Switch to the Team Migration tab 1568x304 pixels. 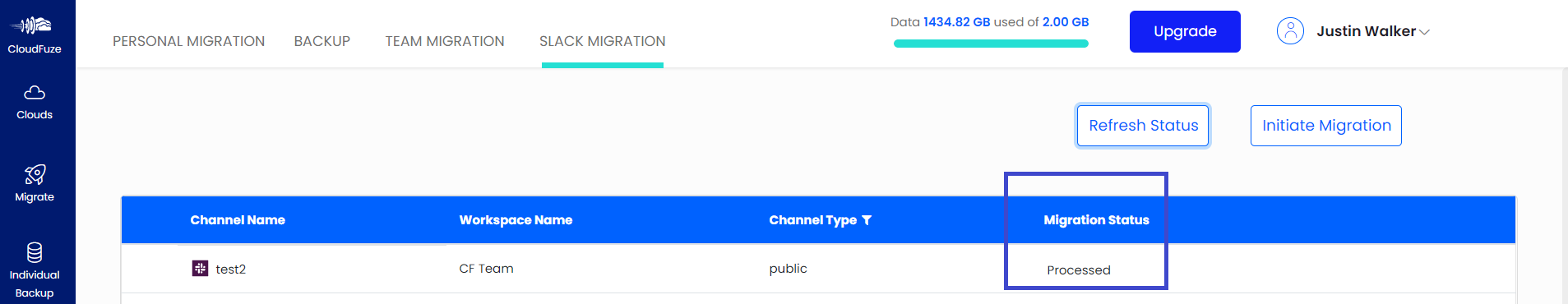tap(445, 41)
